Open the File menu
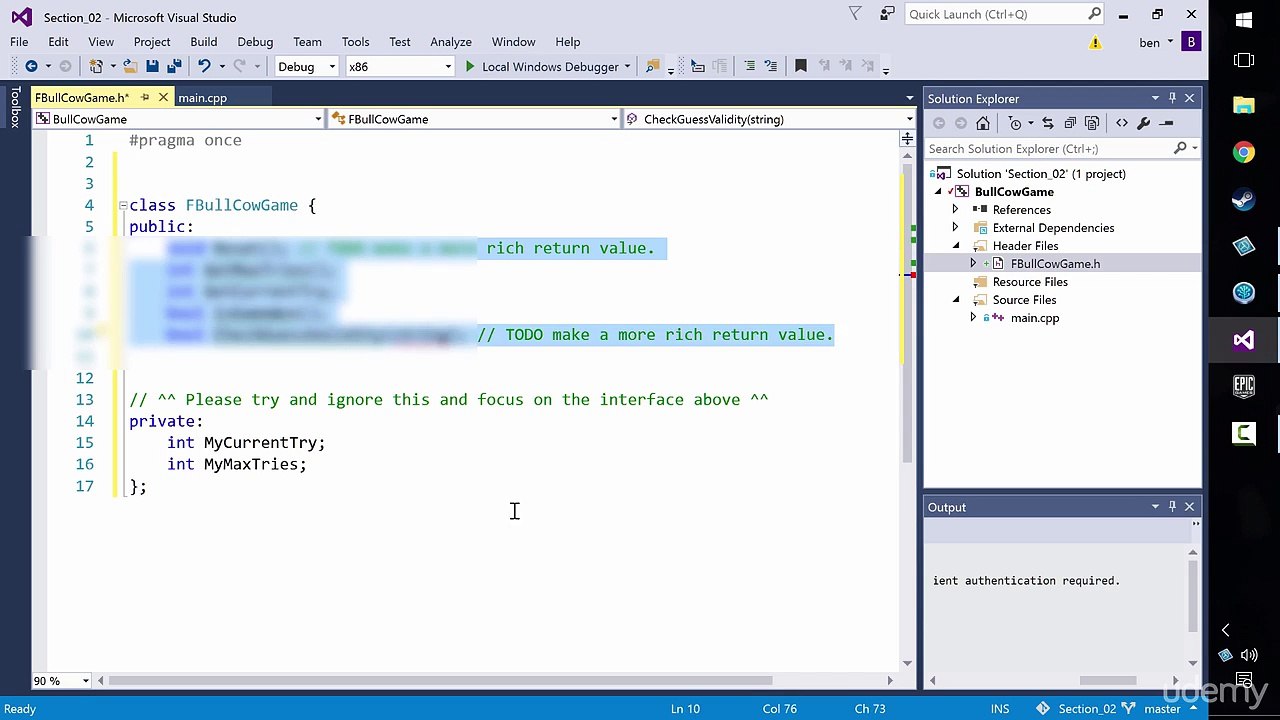 click(x=19, y=42)
